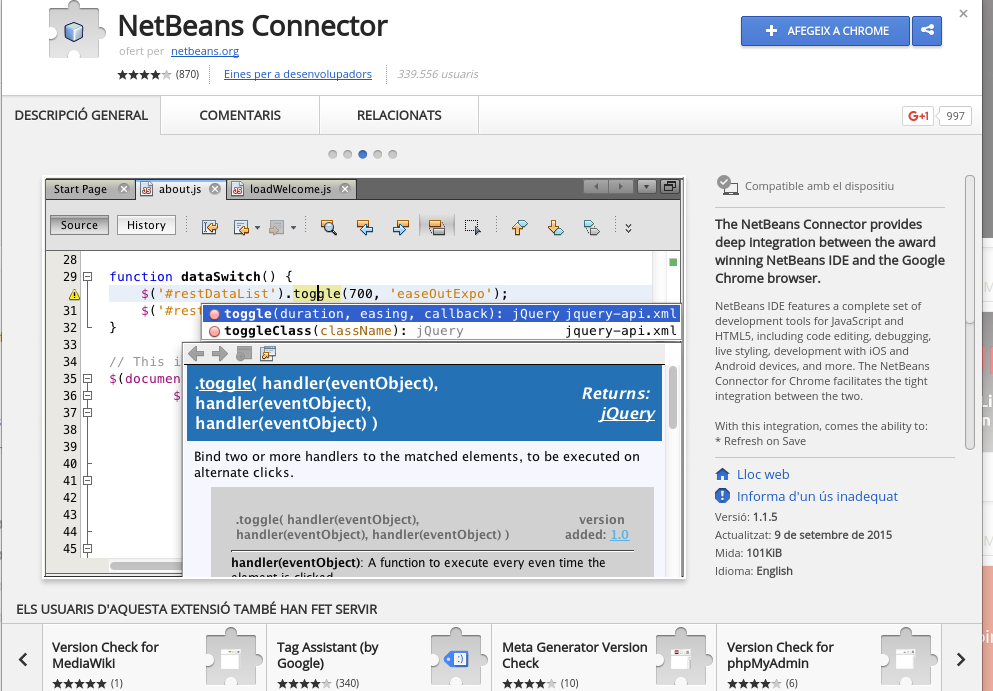Toggle Bookmark using the toolbar icon
This screenshot has height=691, width=993.
click(591, 227)
